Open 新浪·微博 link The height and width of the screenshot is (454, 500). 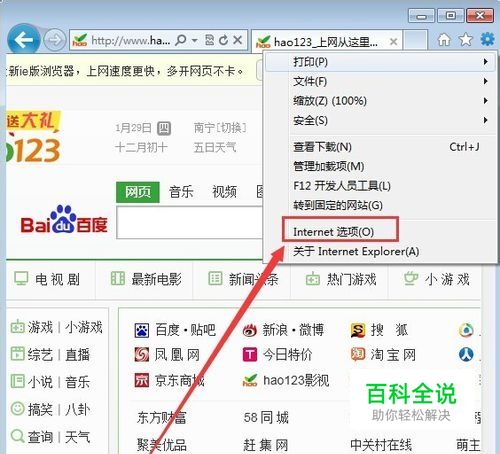tap(293, 330)
